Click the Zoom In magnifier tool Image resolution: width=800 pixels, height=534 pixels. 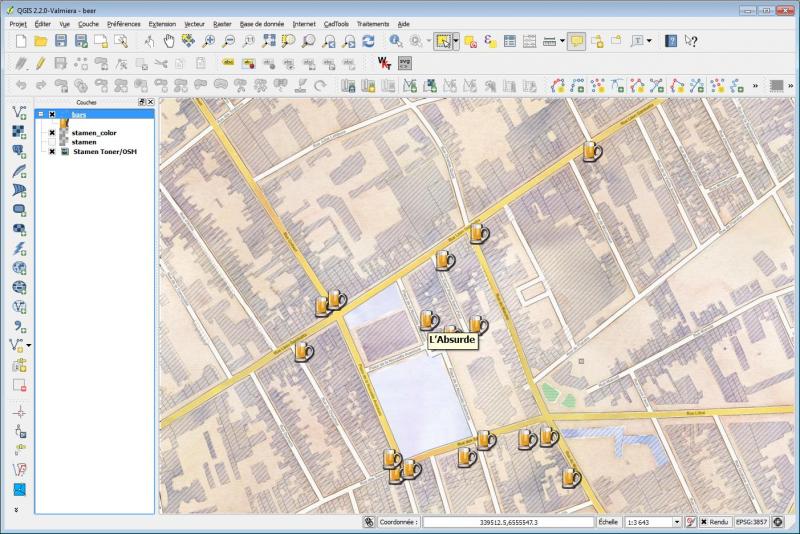tap(208, 41)
